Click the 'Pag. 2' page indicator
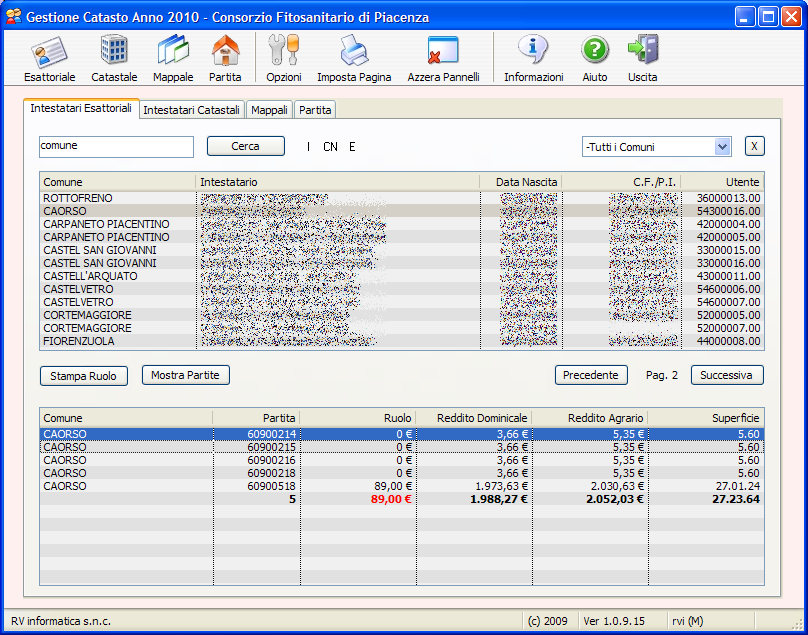The width and height of the screenshot is (808, 635). pos(662,375)
